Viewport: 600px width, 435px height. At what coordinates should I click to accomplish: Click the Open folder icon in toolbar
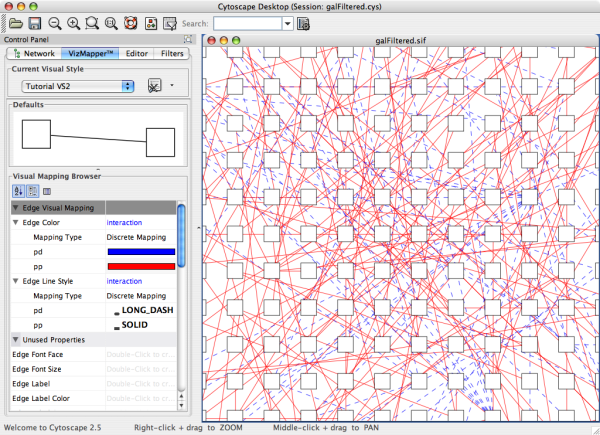(14, 22)
